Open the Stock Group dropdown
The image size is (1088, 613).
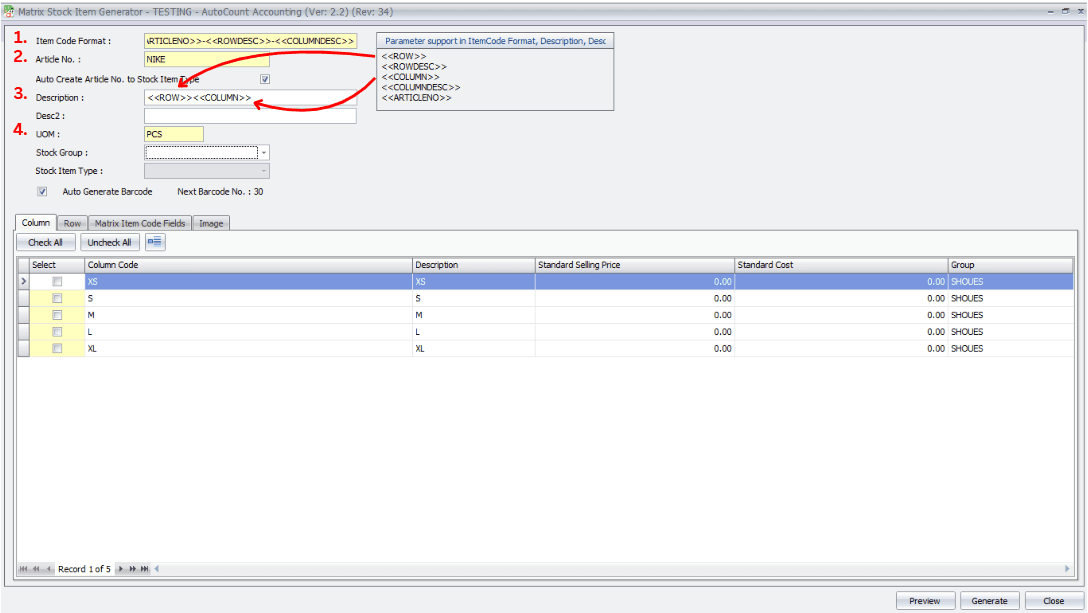(263, 153)
